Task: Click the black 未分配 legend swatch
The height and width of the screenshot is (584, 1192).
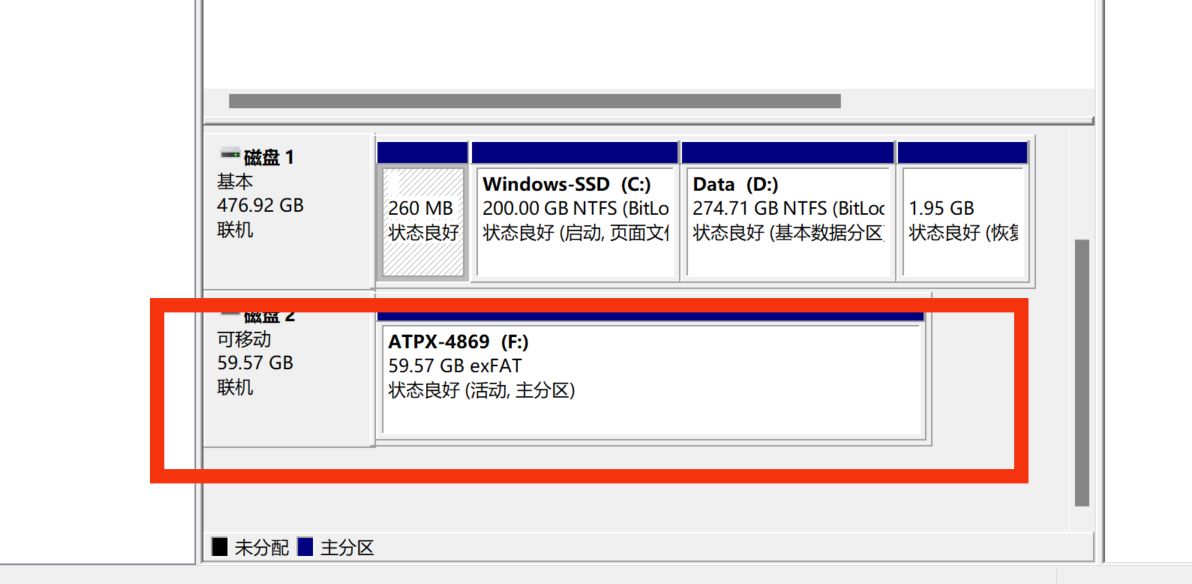Action: click(x=220, y=548)
